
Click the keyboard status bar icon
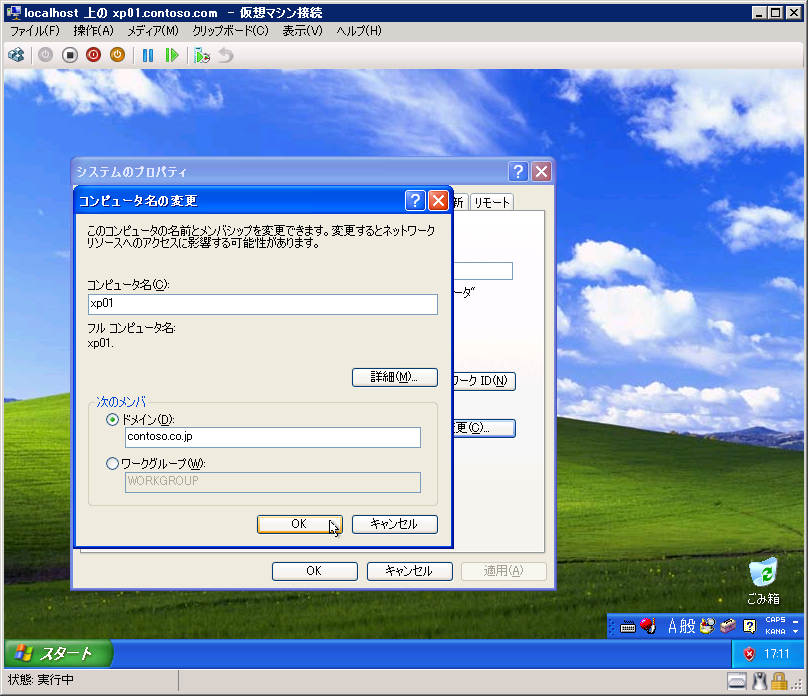737,681
